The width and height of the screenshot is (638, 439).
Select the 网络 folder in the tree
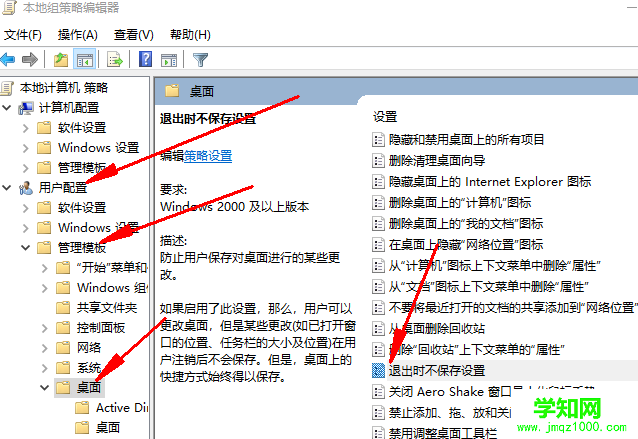[89, 348]
